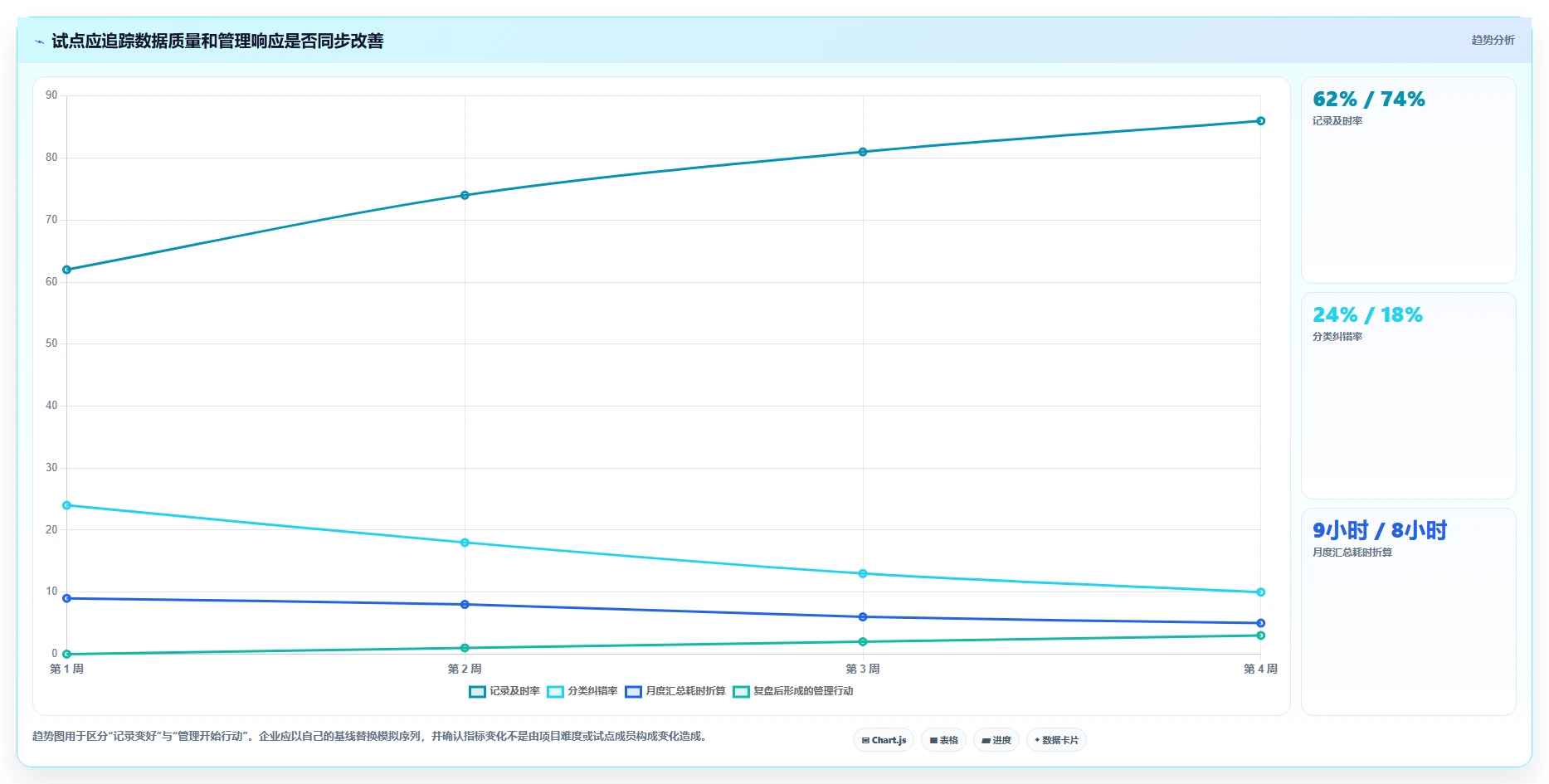This screenshot has width=1549, height=784.
Task: Select 分类纠错率 data point at 第 1 周
Action: pyautogui.click(x=67, y=505)
